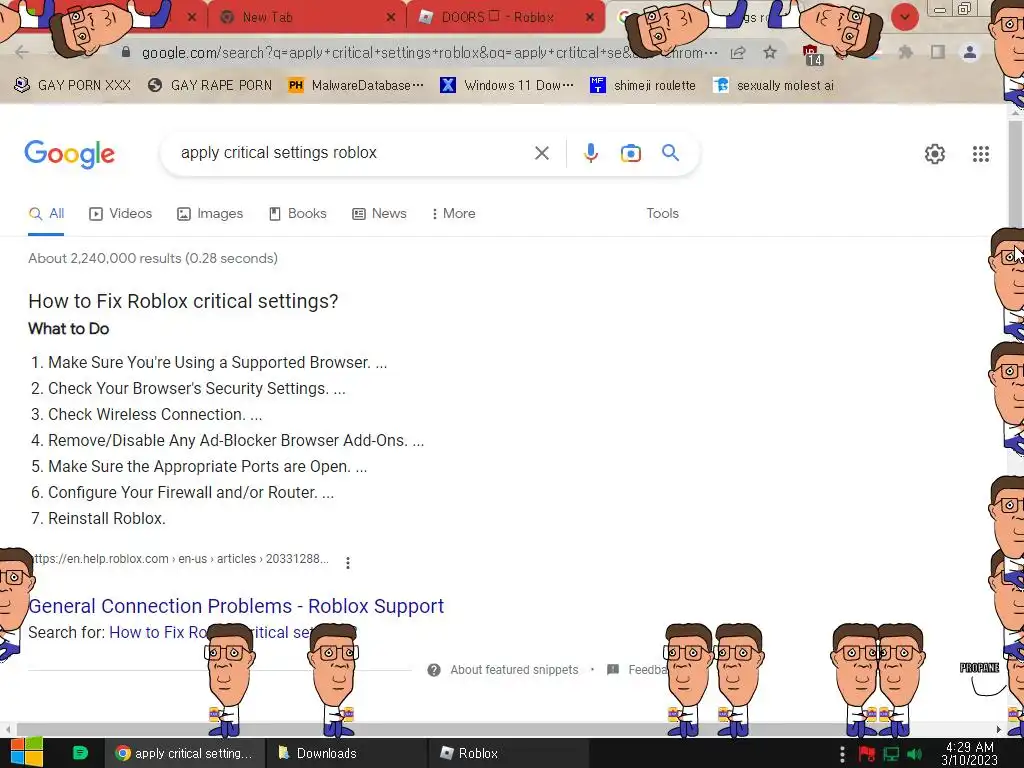The image size is (1024, 768).
Task: Search by image with the camera icon
Action: [630, 153]
